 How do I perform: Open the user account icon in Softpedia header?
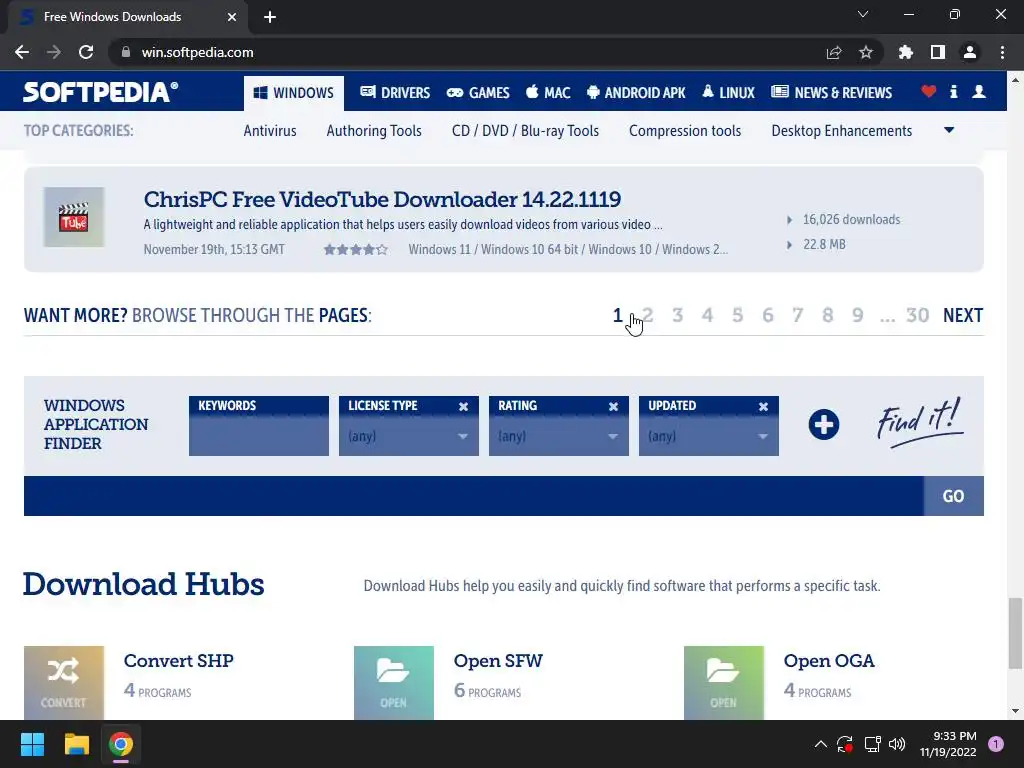pos(978,91)
